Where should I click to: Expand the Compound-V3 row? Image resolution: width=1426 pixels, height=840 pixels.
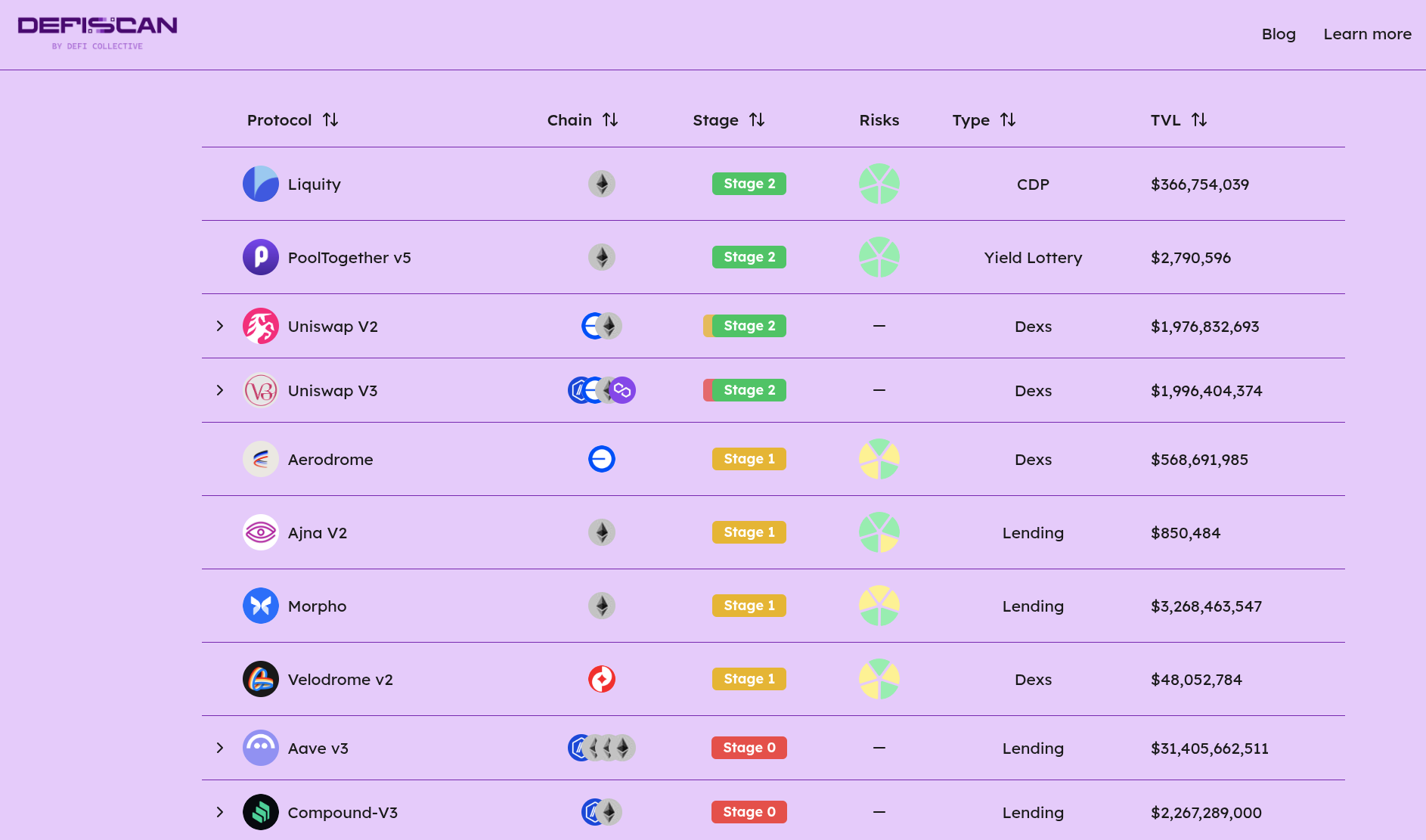pos(220,812)
